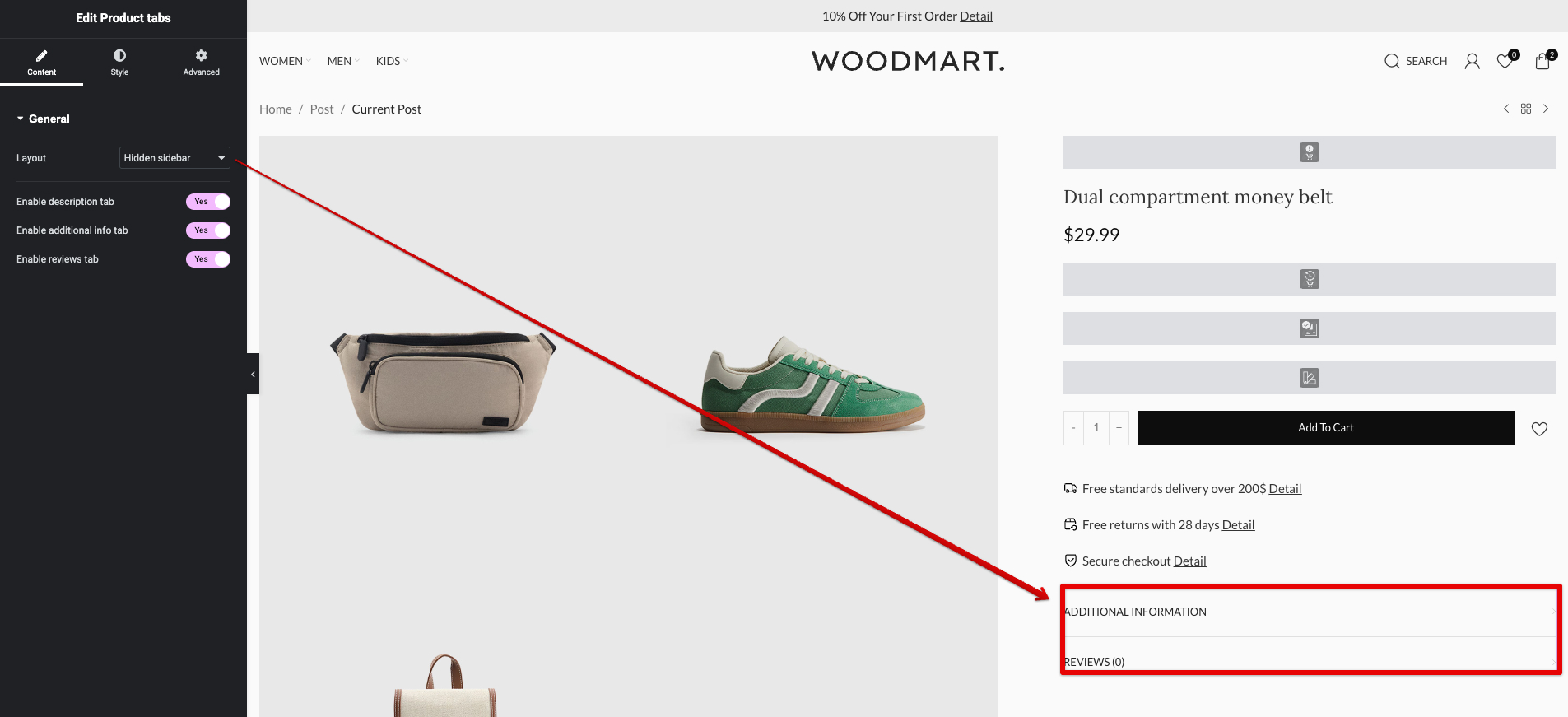Expand the Additional Information accordion

point(1309,612)
